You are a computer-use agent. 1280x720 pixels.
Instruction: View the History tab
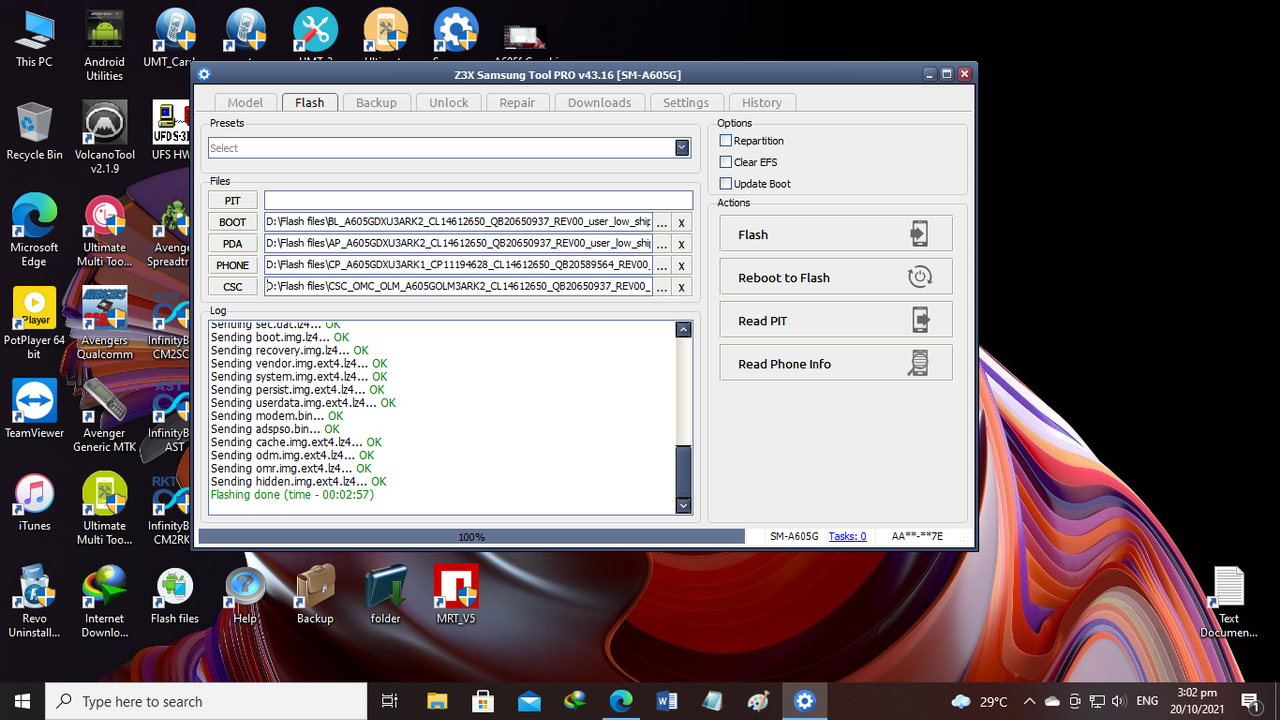coord(762,102)
